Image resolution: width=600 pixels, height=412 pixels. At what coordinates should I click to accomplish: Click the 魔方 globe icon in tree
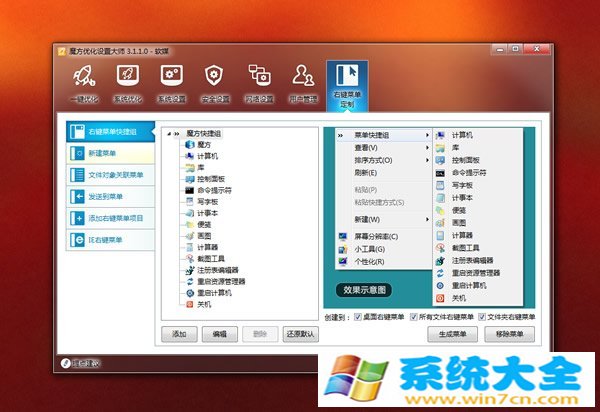click(190, 145)
